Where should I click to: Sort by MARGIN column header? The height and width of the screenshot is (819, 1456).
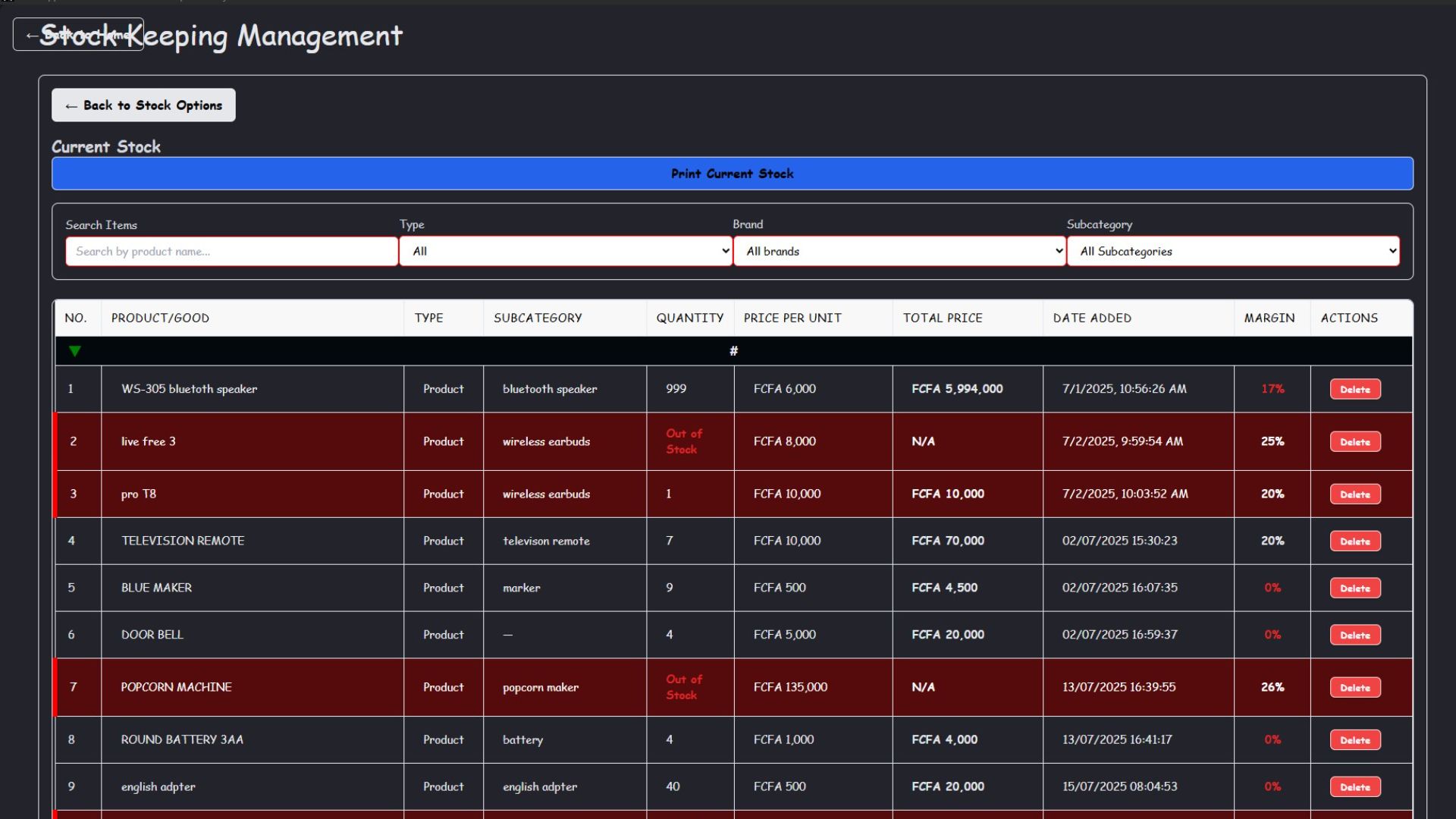[x=1269, y=318]
